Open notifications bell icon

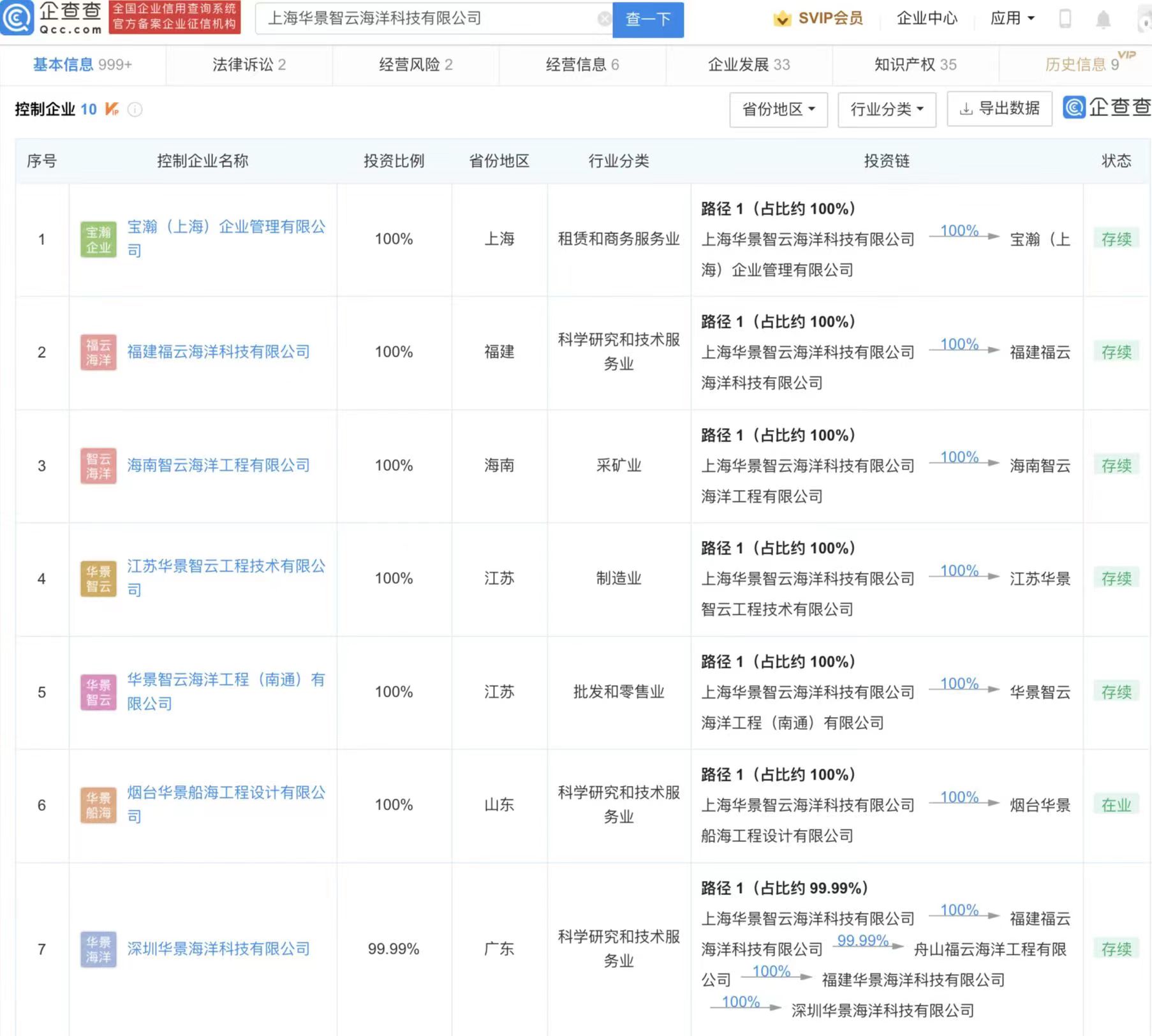tap(1103, 19)
